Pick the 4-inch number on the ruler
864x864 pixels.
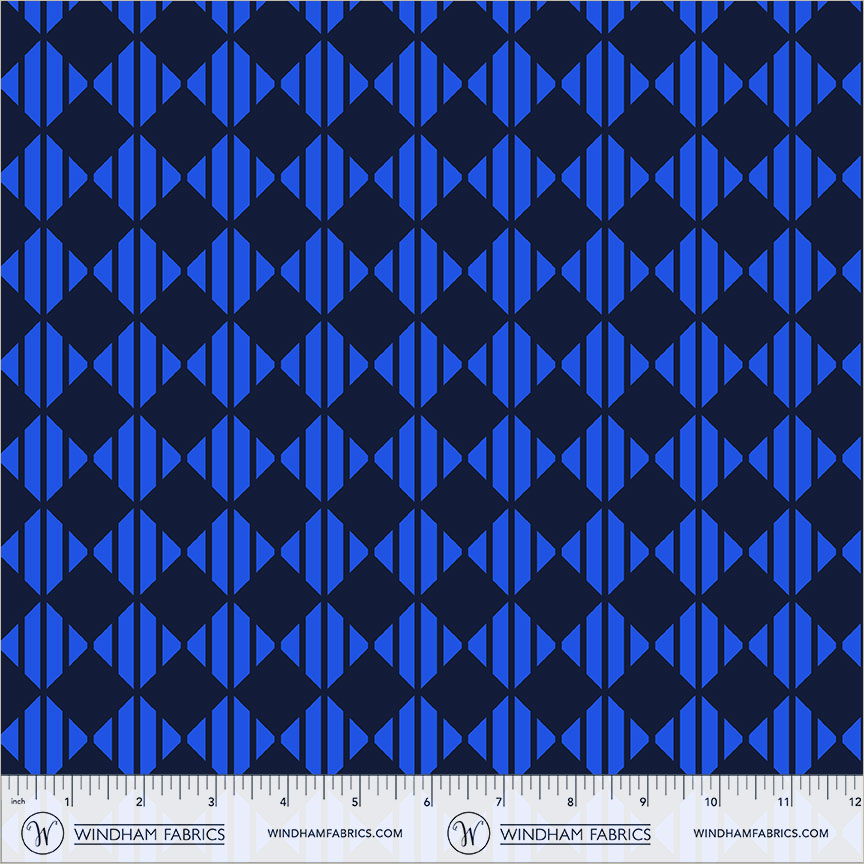tap(283, 802)
